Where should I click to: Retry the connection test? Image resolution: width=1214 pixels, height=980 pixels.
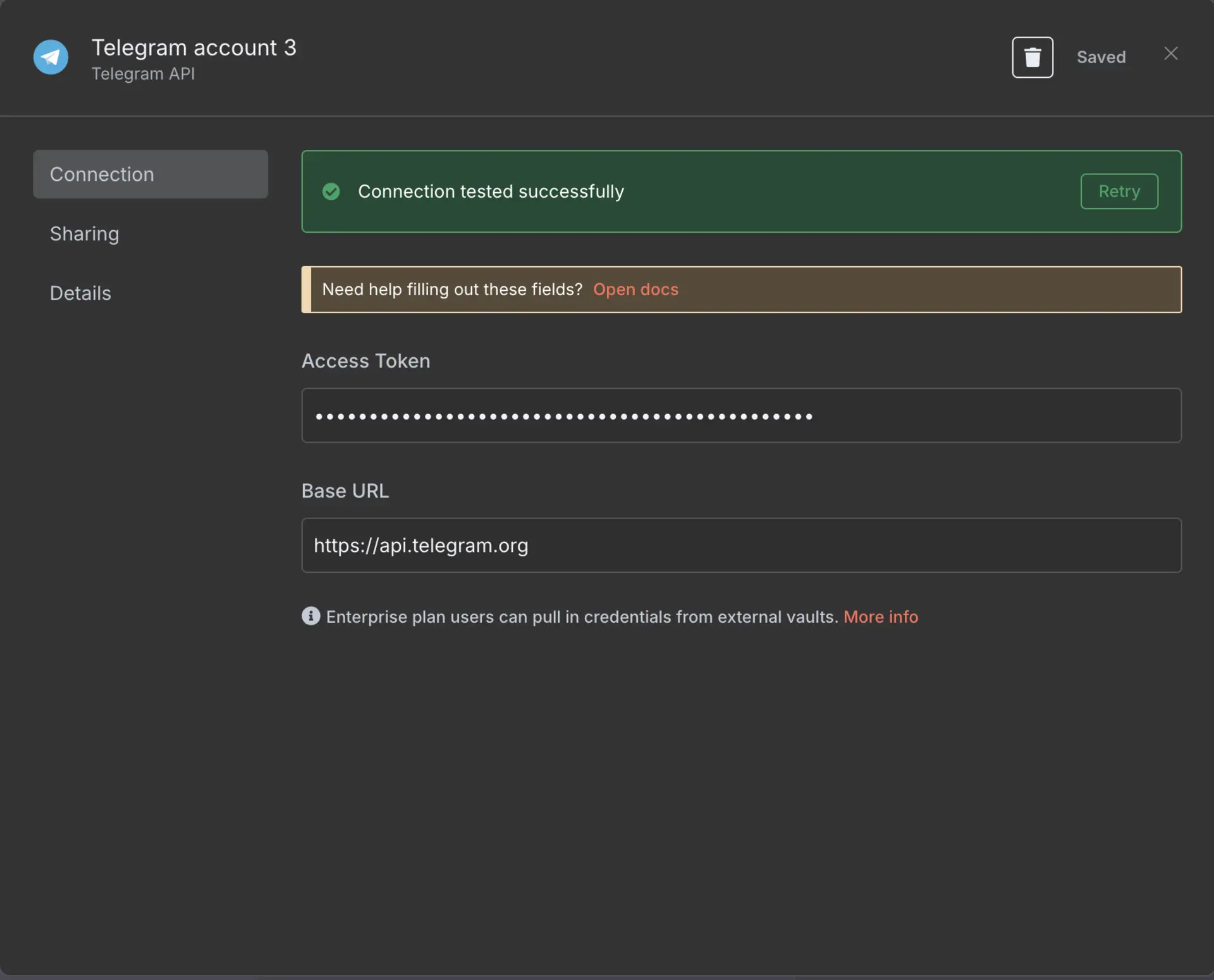point(1119,191)
